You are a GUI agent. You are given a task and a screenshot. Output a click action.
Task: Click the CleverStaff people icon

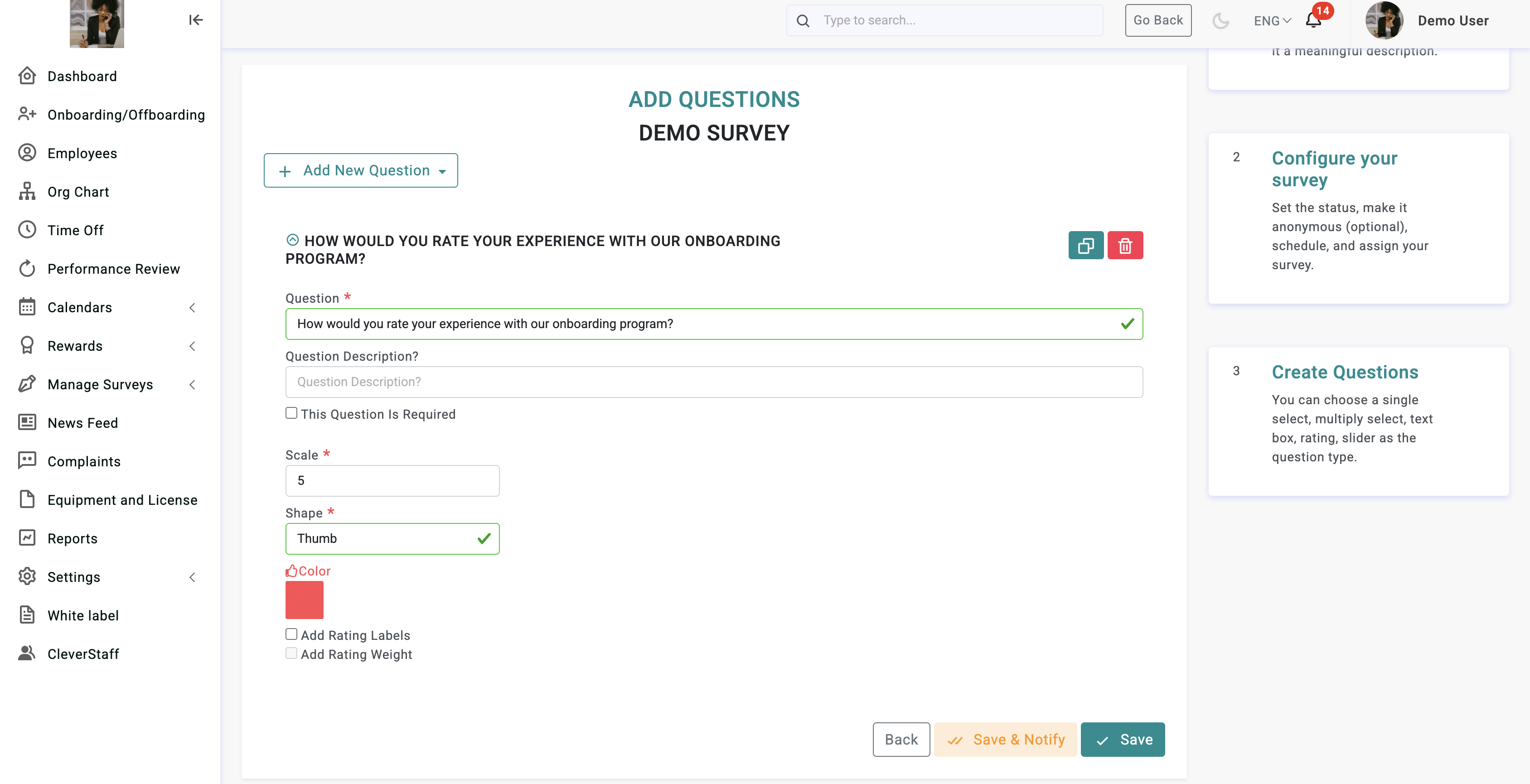pyautogui.click(x=27, y=653)
